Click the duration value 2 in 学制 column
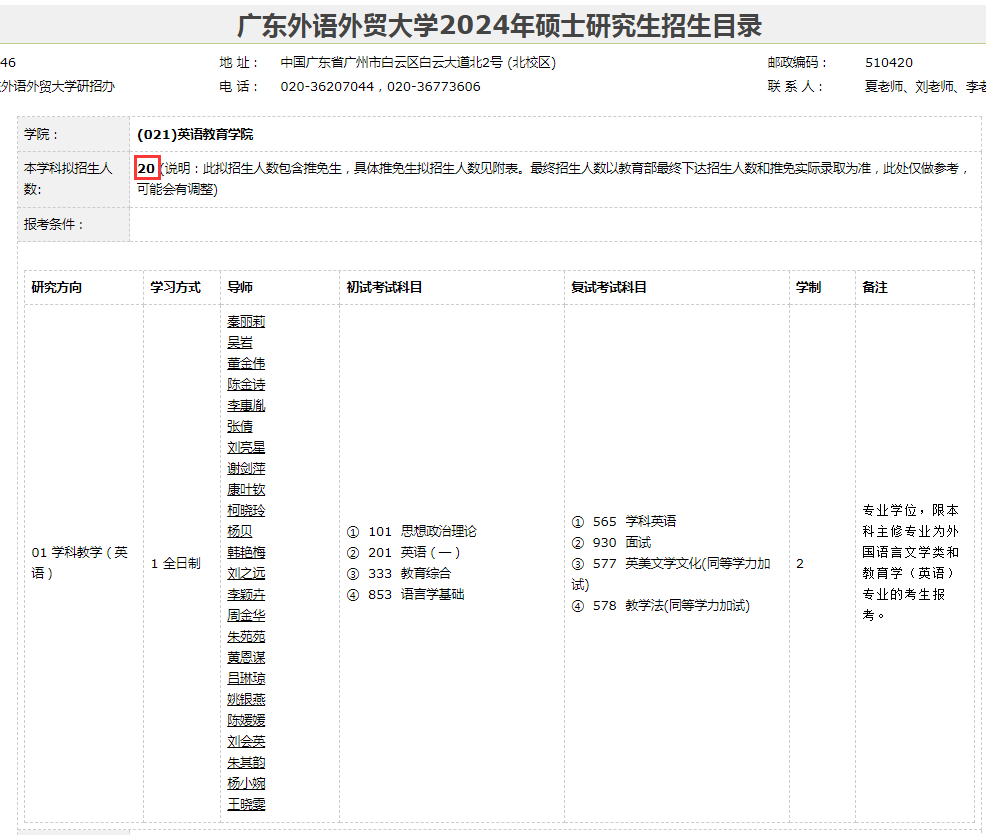 (800, 563)
